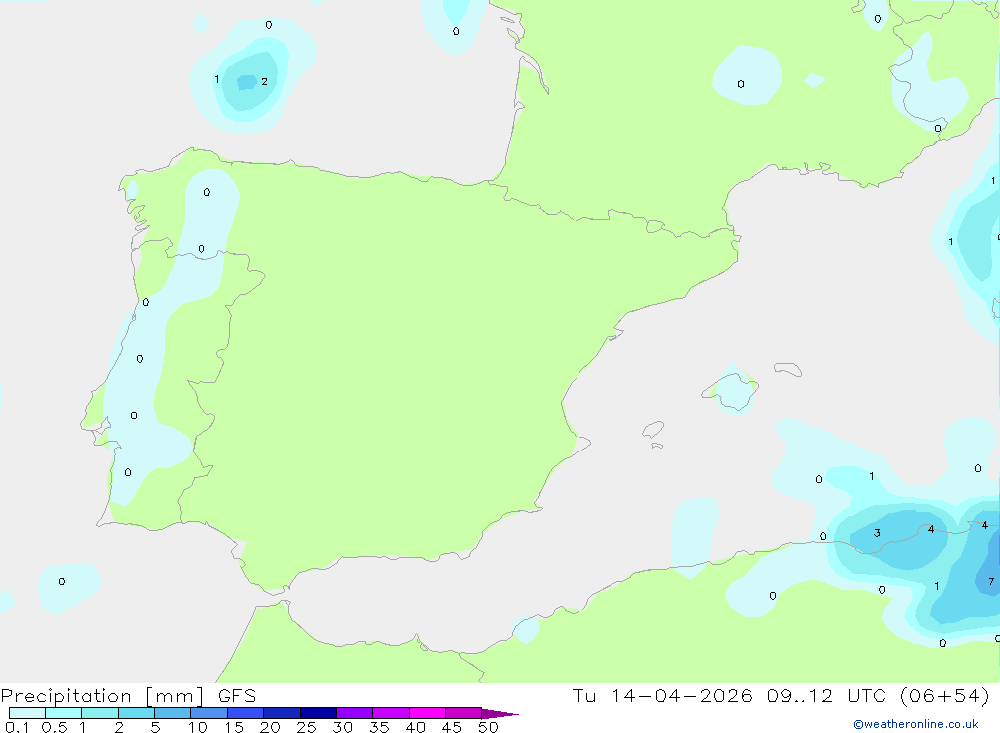Image resolution: width=1000 pixels, height=733 pixels.
Task: Click the 0.5–1 mm legend color swatch
Action: coord(63,713)
